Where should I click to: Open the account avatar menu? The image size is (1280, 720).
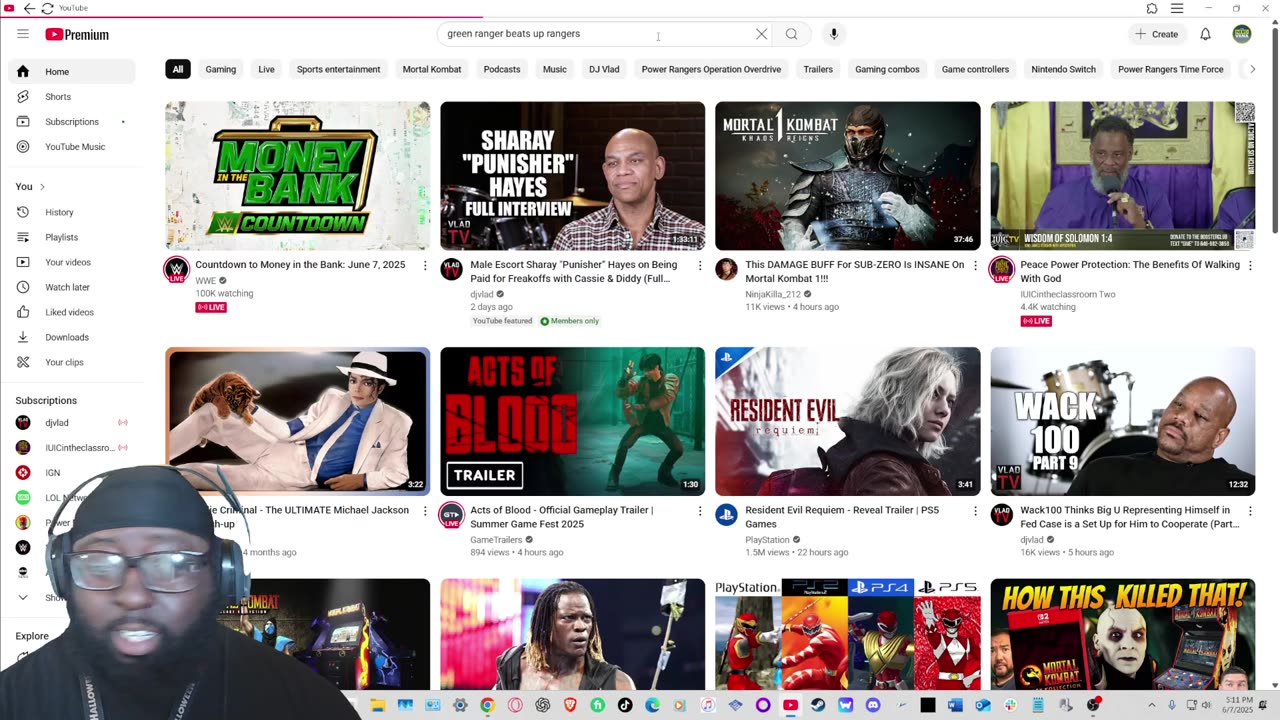coord(1242,34)
